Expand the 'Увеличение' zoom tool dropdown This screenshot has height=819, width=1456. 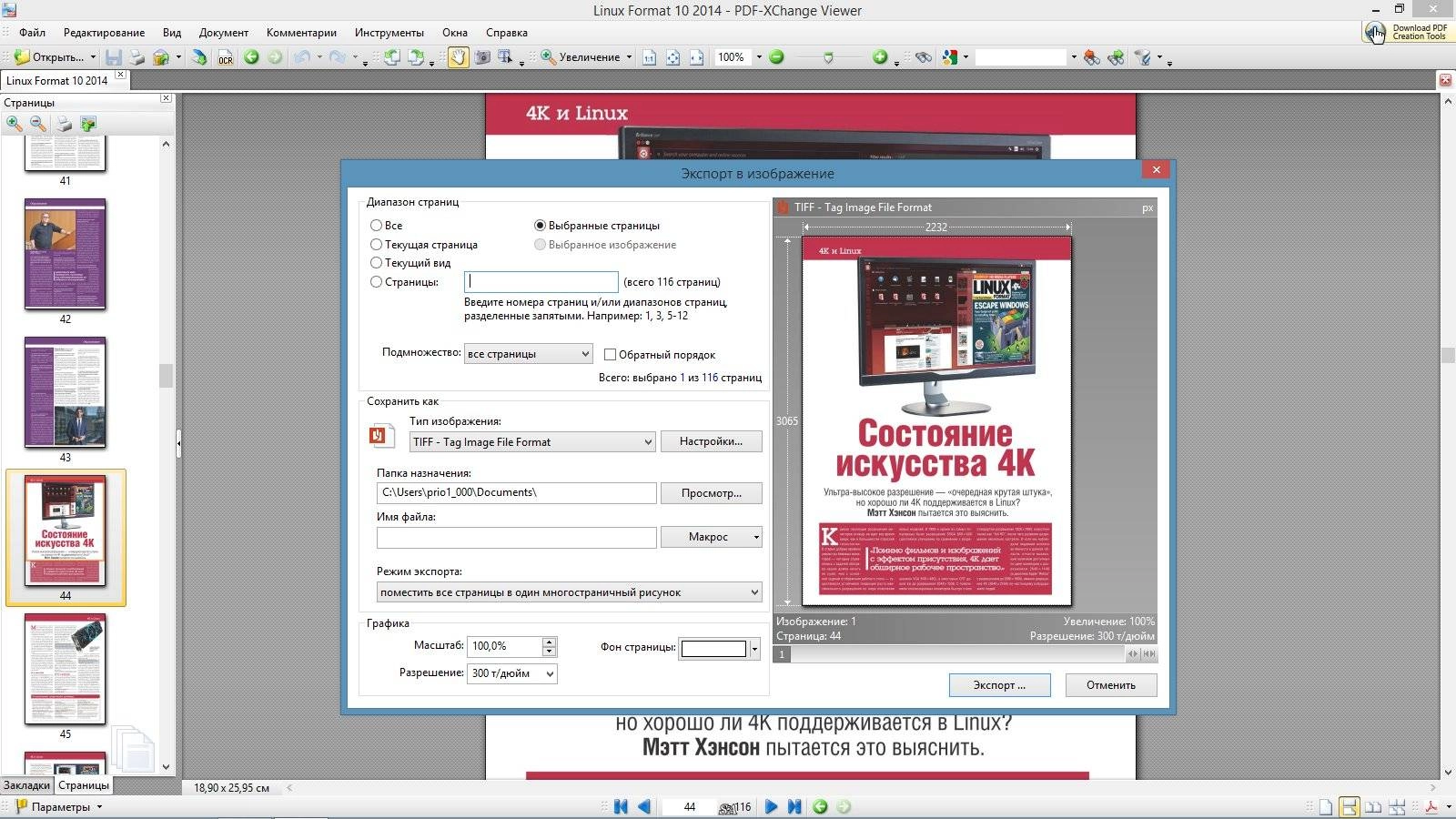tap(629, 57)
